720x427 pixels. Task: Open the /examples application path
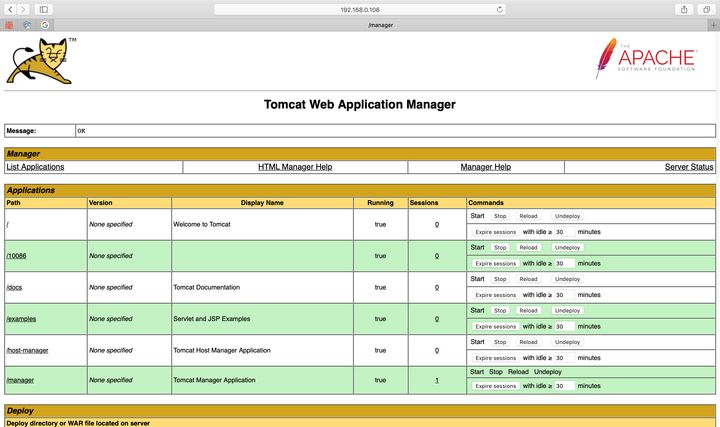pos(21,319)
